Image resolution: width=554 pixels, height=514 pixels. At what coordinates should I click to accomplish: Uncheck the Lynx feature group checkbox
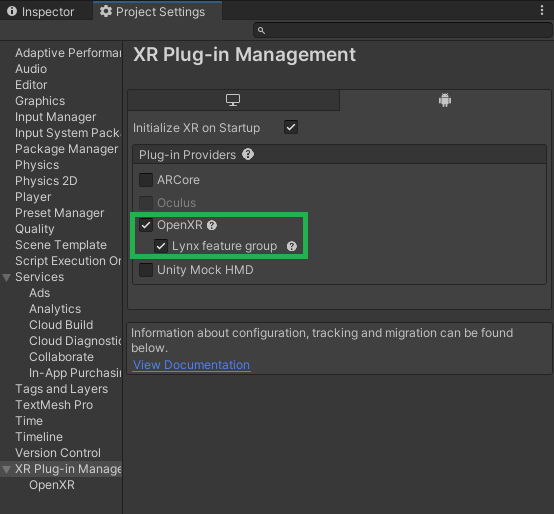pyautogui.click(x=161, y=246)
